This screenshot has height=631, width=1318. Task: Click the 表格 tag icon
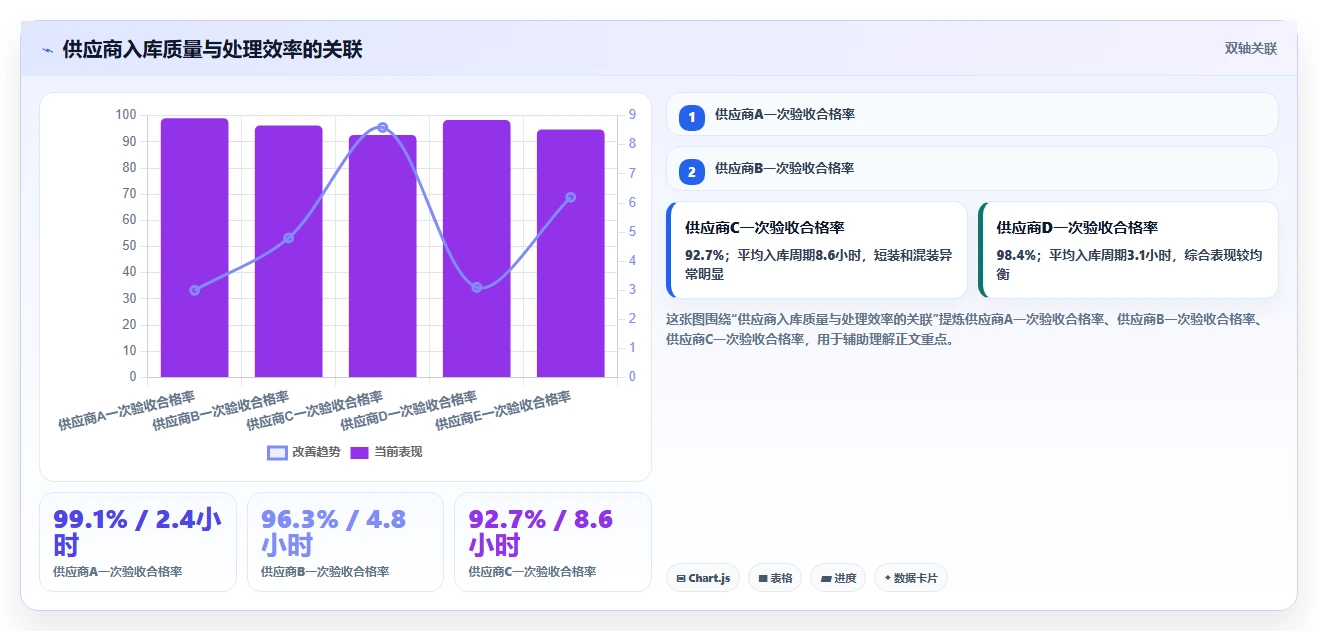pos(763,578)
